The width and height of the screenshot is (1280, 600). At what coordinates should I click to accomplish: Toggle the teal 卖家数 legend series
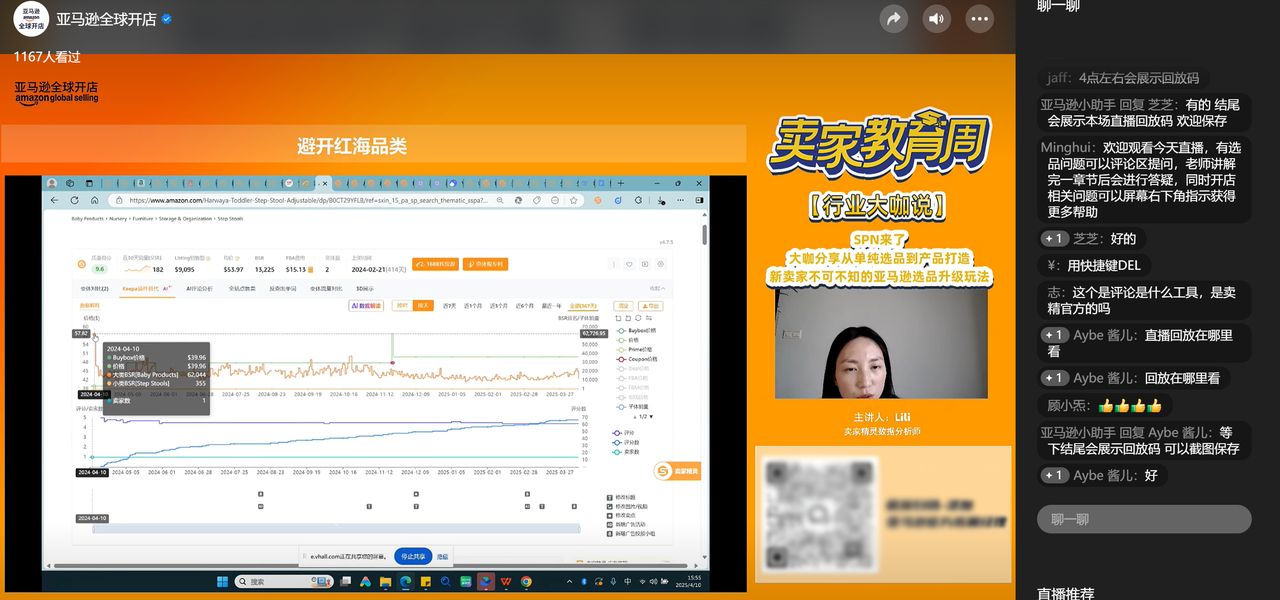point(625,452)
